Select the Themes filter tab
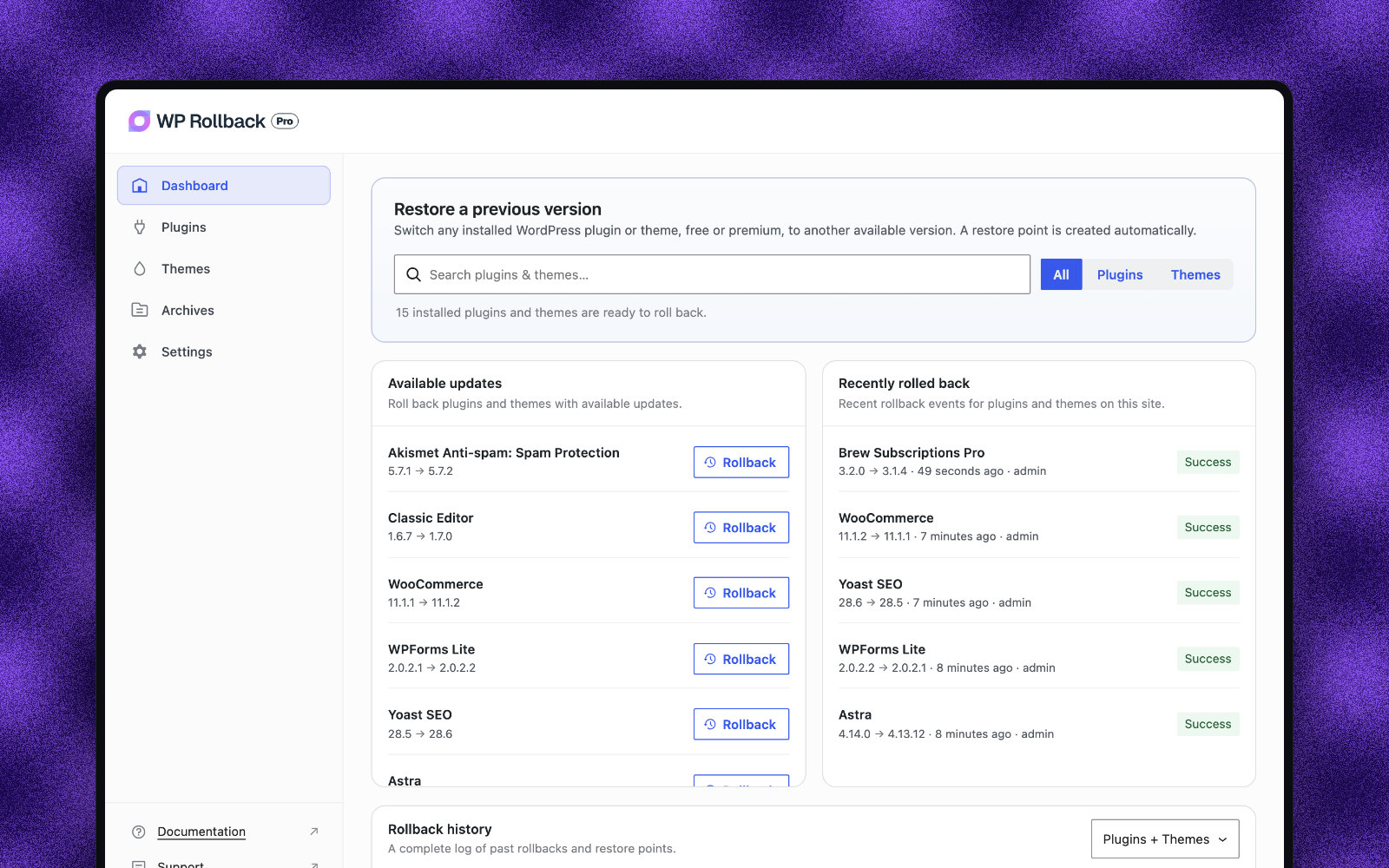The image size is (1389, 868). (1195, 274)
